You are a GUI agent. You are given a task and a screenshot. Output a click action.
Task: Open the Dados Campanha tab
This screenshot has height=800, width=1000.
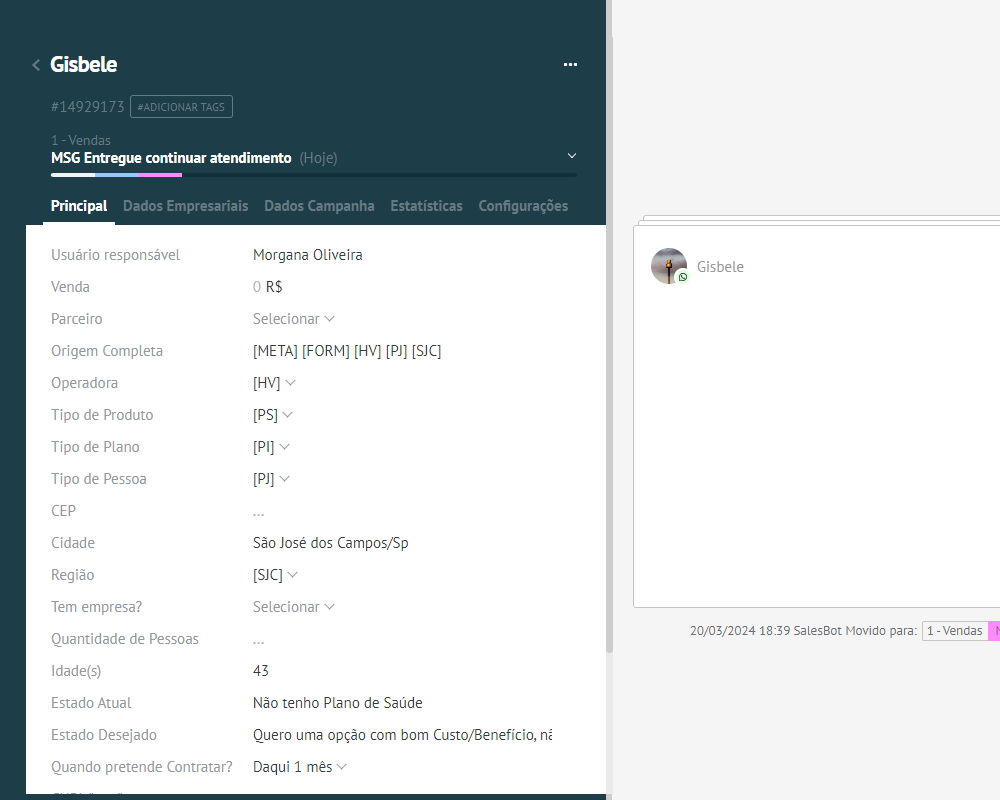point(319,206)
